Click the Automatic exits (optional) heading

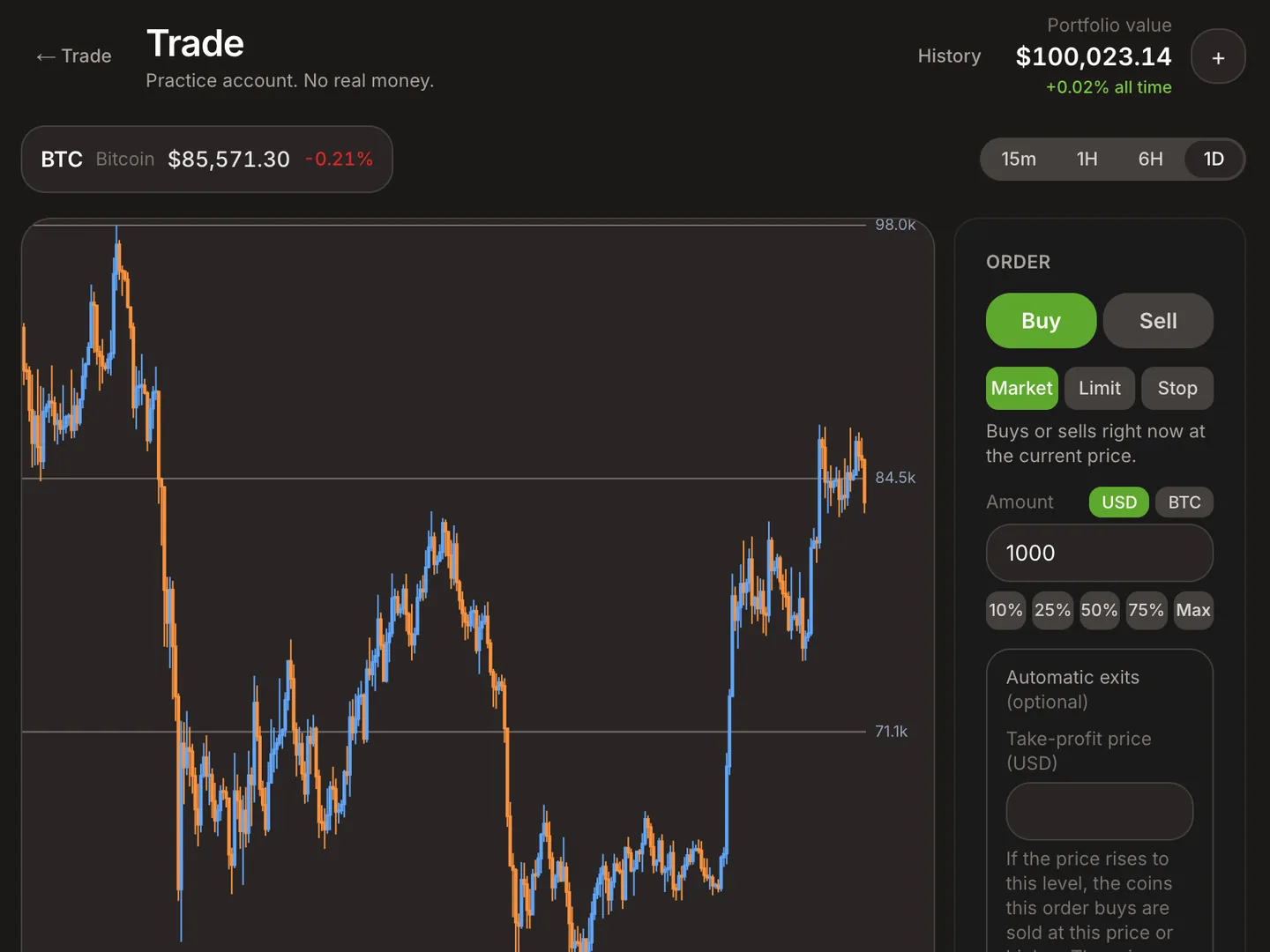tap(1072, 690)
